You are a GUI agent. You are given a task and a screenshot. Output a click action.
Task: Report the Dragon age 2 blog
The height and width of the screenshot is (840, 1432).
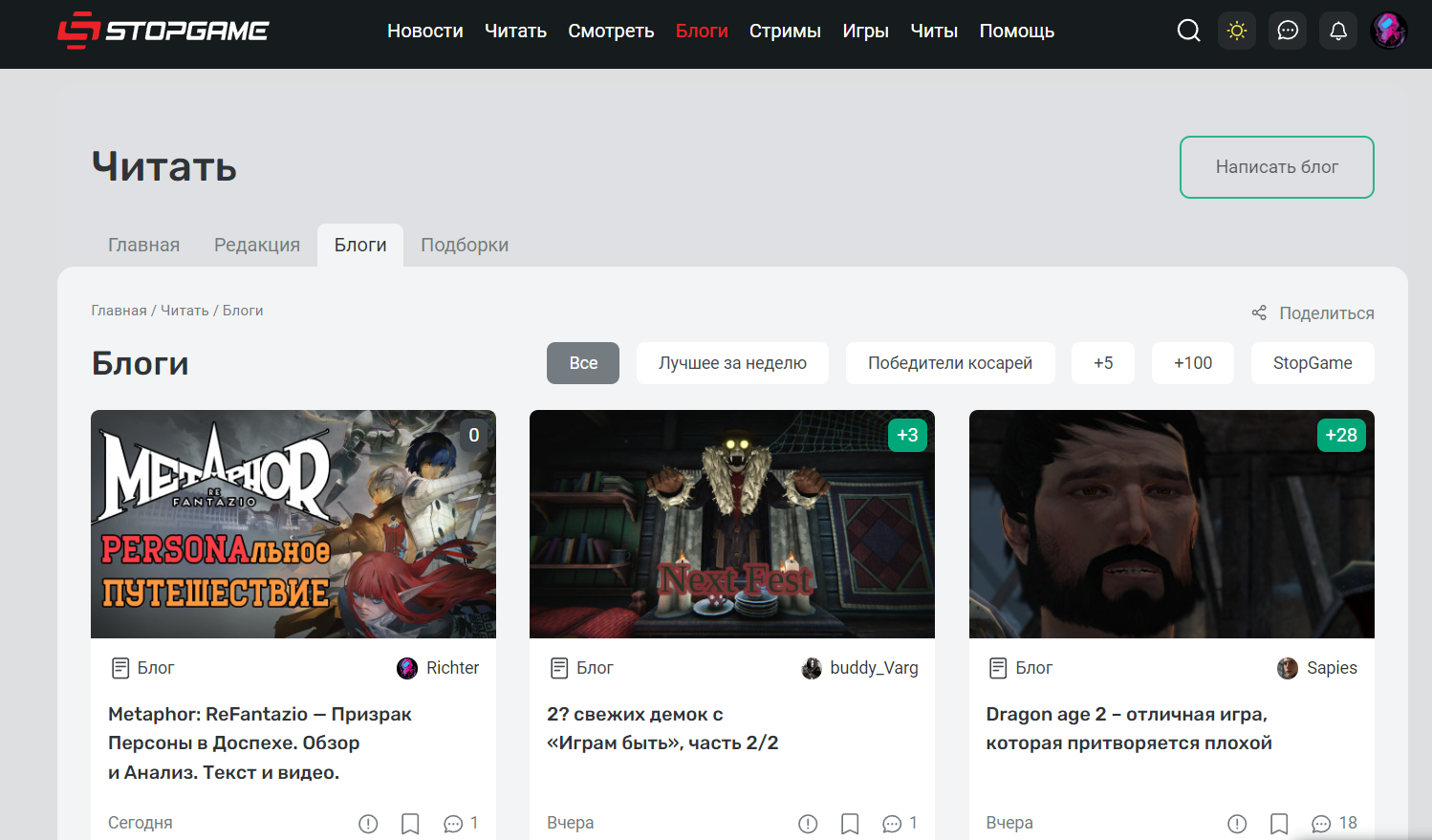pyautogui.click(x=1237, y=824)
